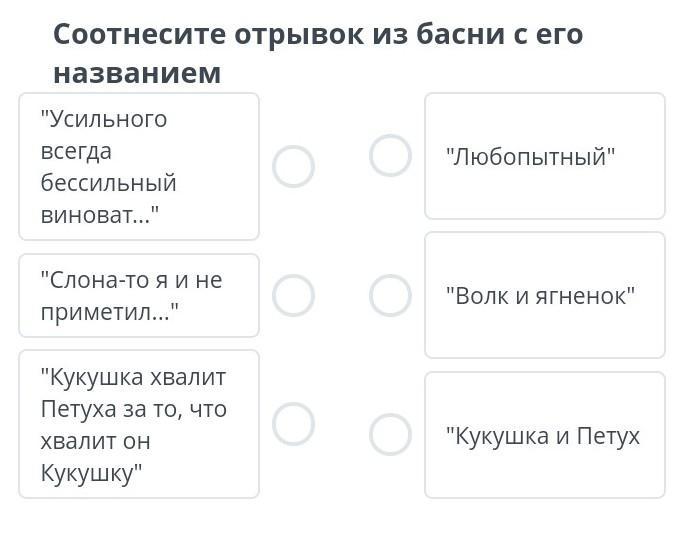673x541 pixels.
Task: Click the "Слона-то я и не приметил..." card
Action: [139, 295]
